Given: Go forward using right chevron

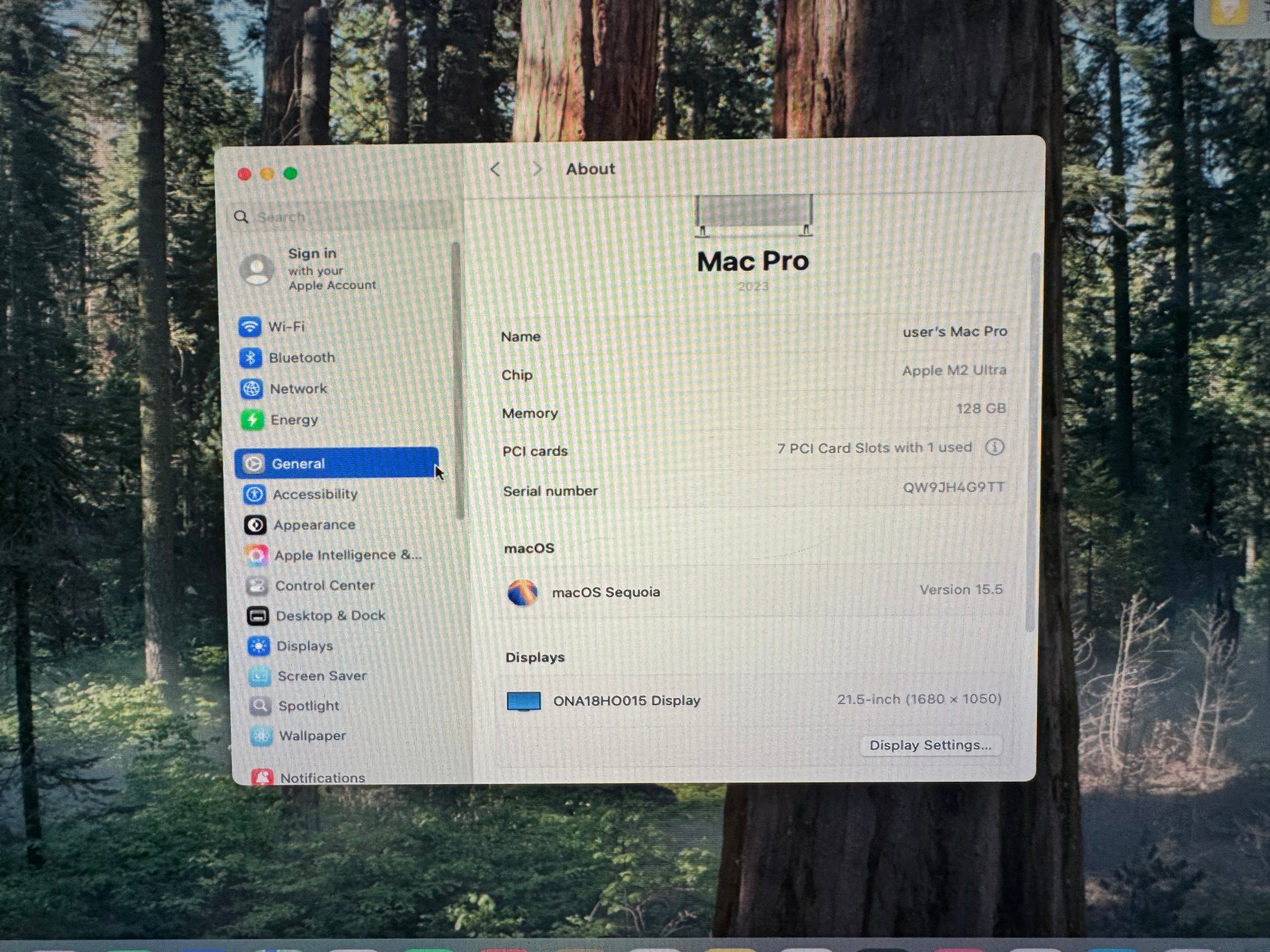Looking at the screenshot, I should (x=537, y=169).
